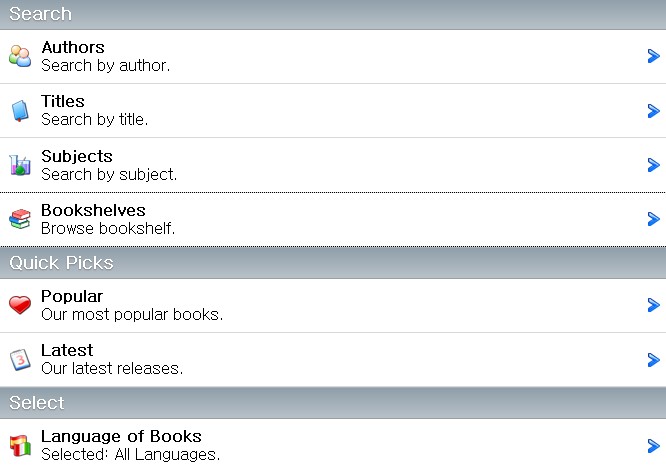The height and width of the screenshot is (467, 666).
Task: Click the red heart Popular icon
Action: (x=20, y=305)
